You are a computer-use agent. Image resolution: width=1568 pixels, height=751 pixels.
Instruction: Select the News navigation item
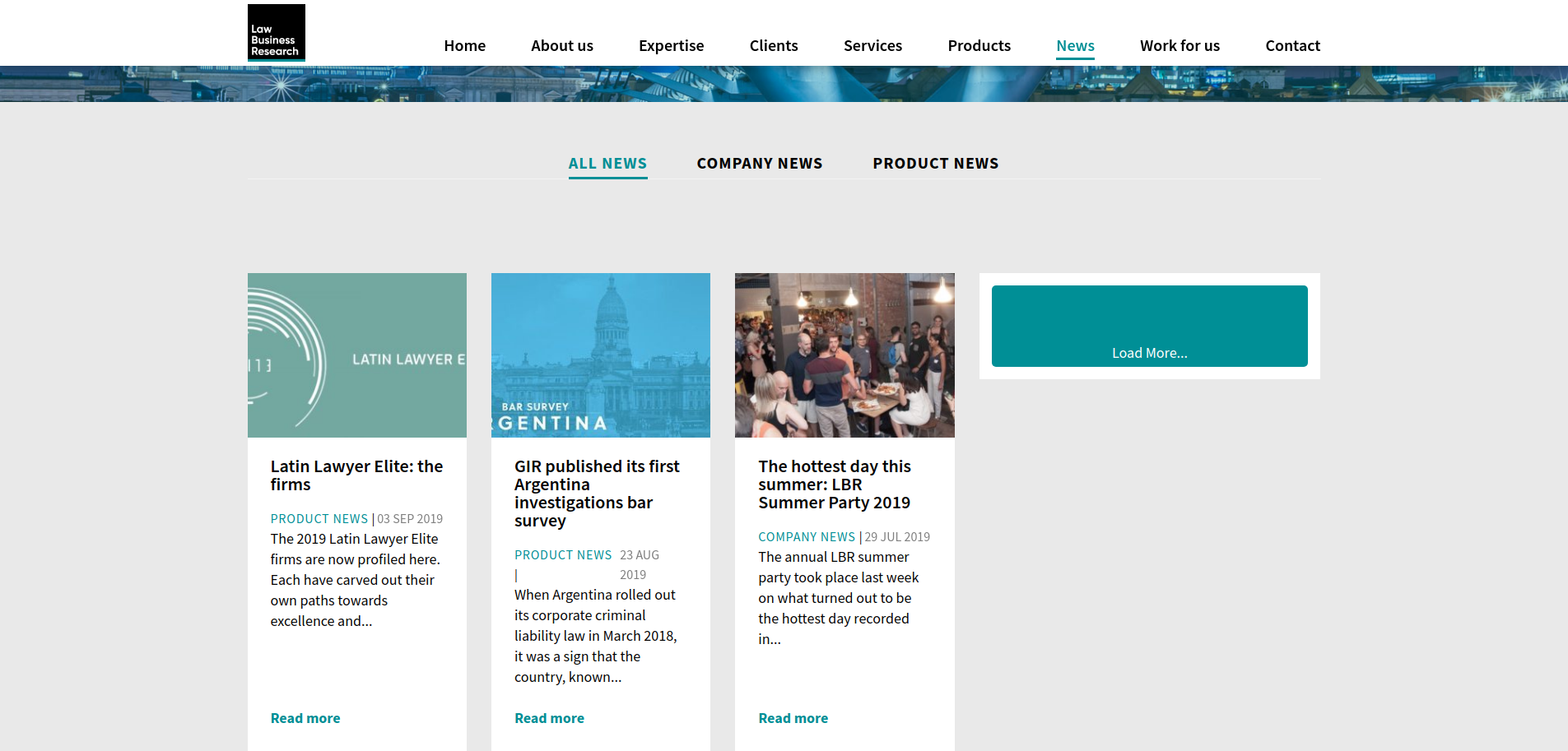click(x=1075, y=46)
